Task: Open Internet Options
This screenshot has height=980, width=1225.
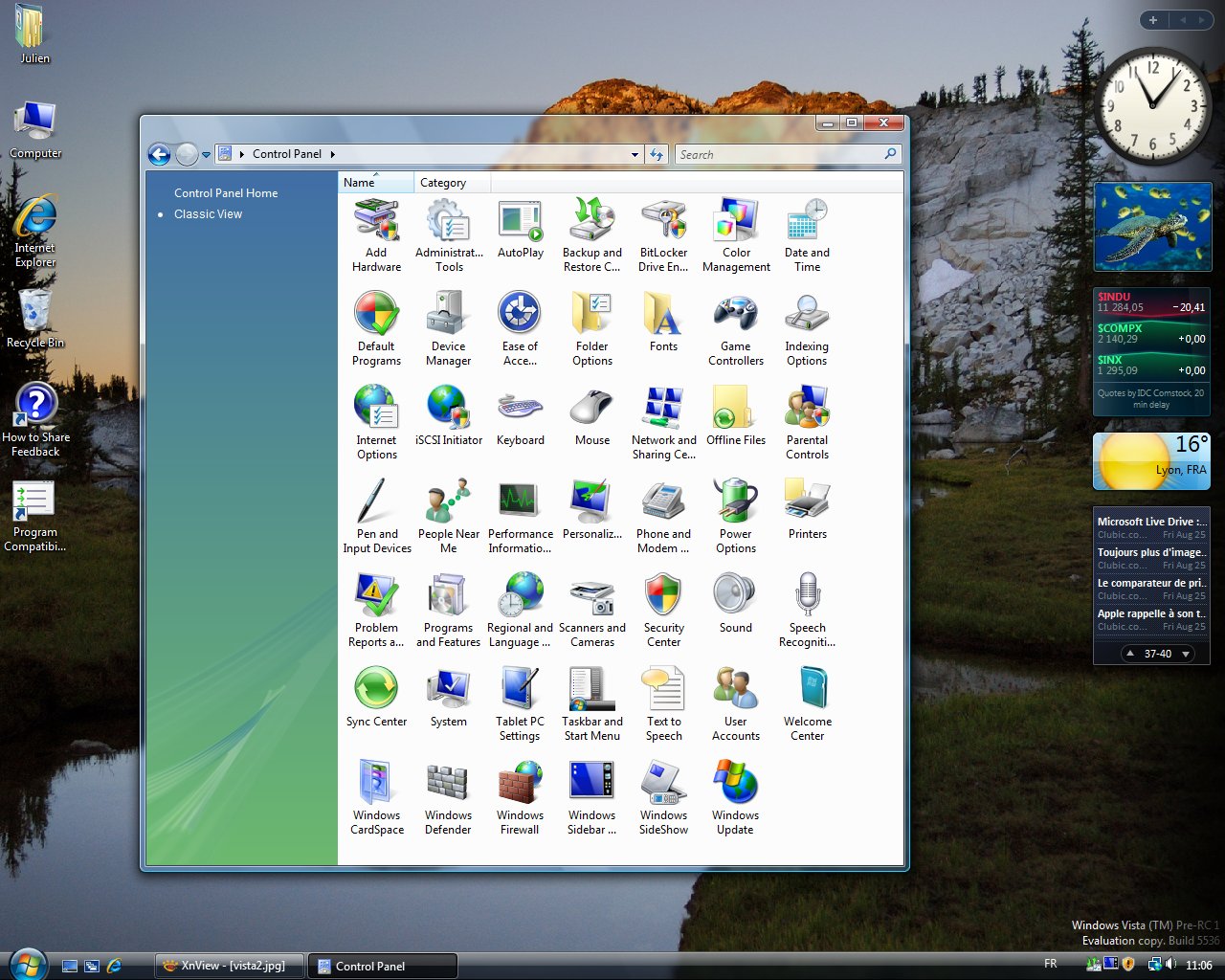Action: (376, 423)
